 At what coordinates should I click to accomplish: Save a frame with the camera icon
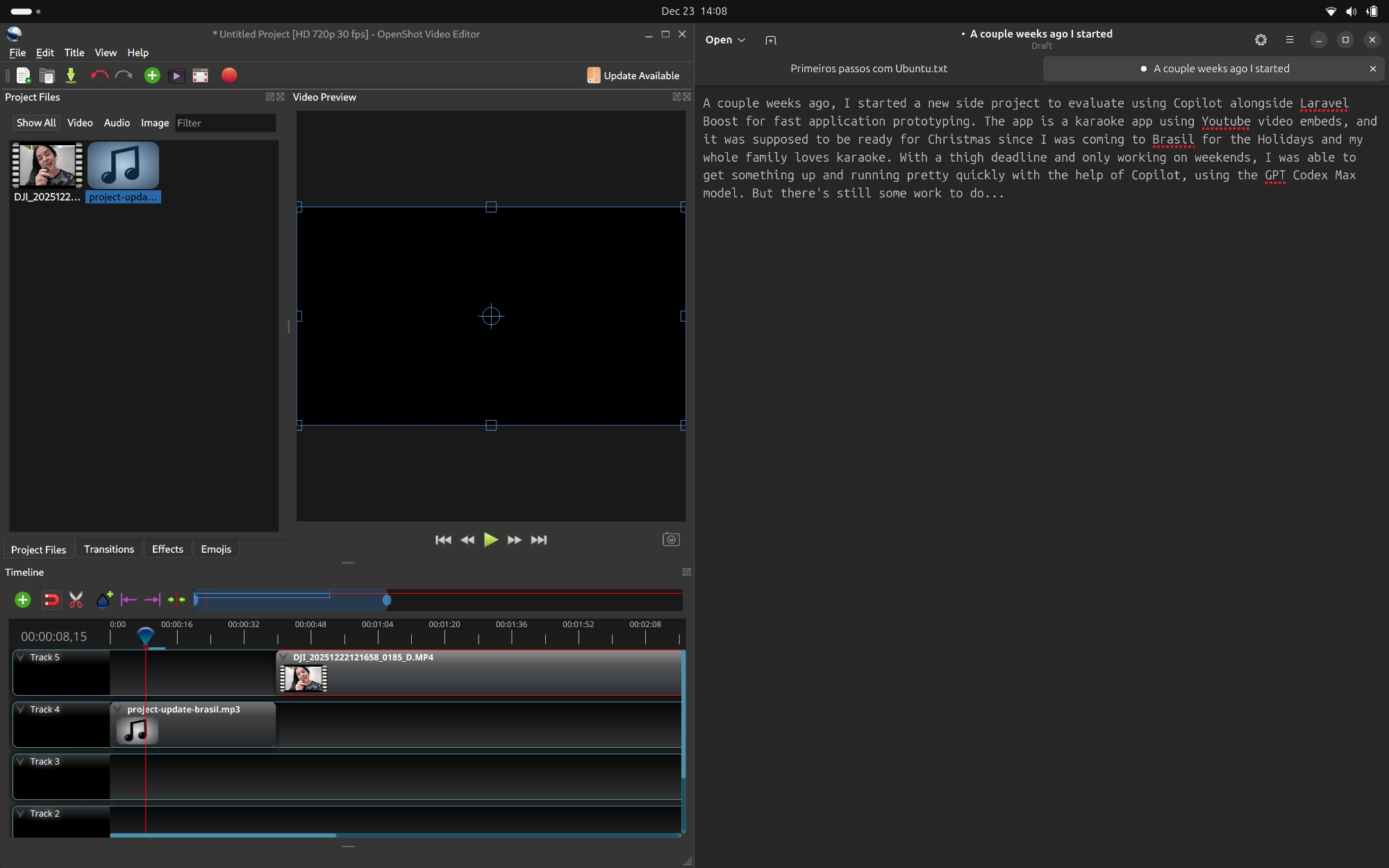pyautogui.click(x=671, y=540)
